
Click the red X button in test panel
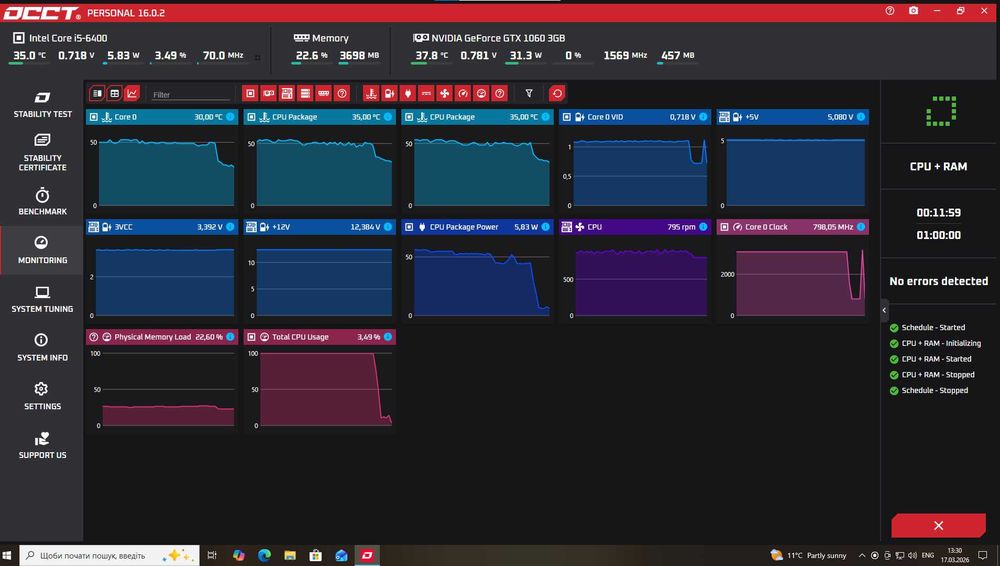938,525
